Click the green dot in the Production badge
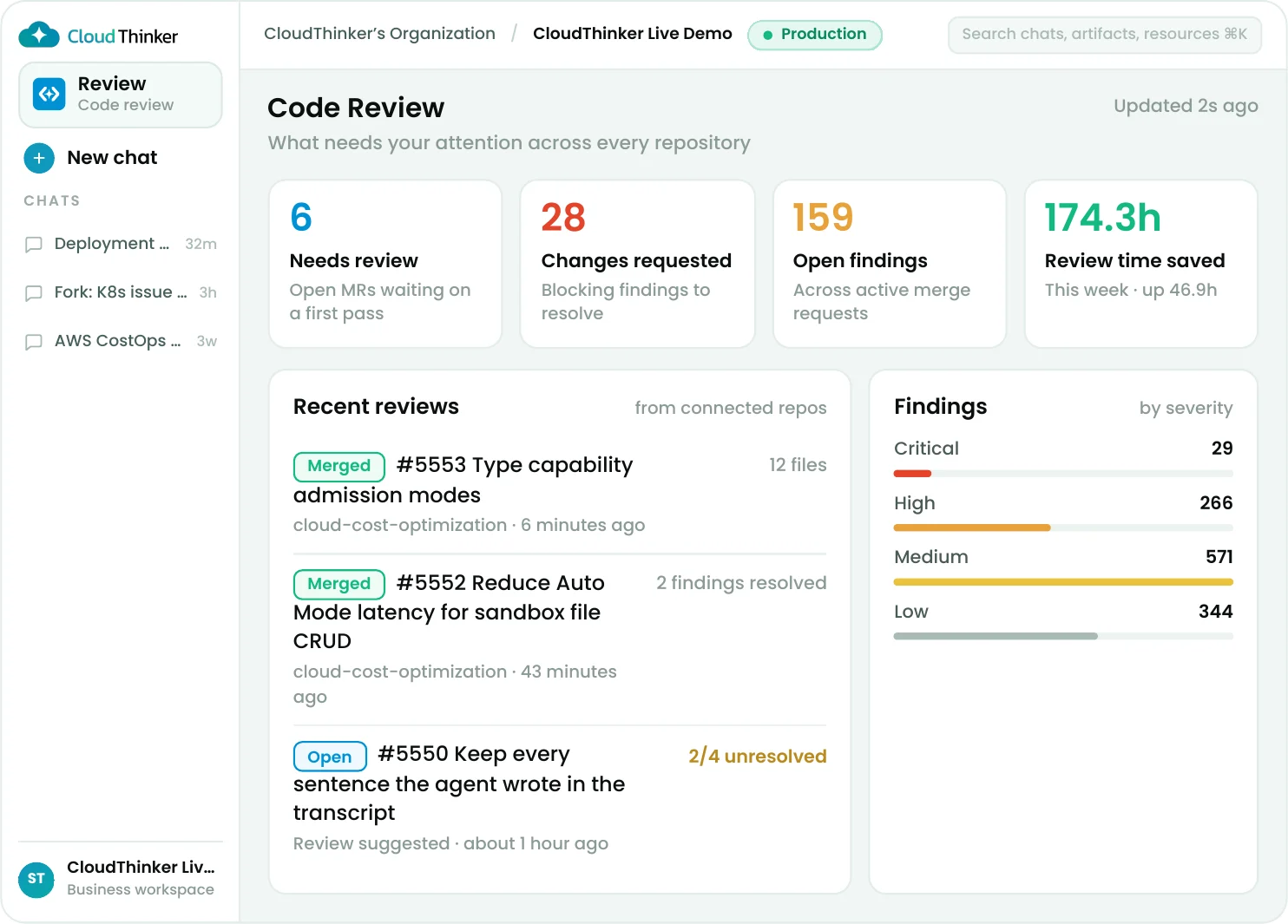The height and width of the screenshot is (924, 1288). click(767, 36)
